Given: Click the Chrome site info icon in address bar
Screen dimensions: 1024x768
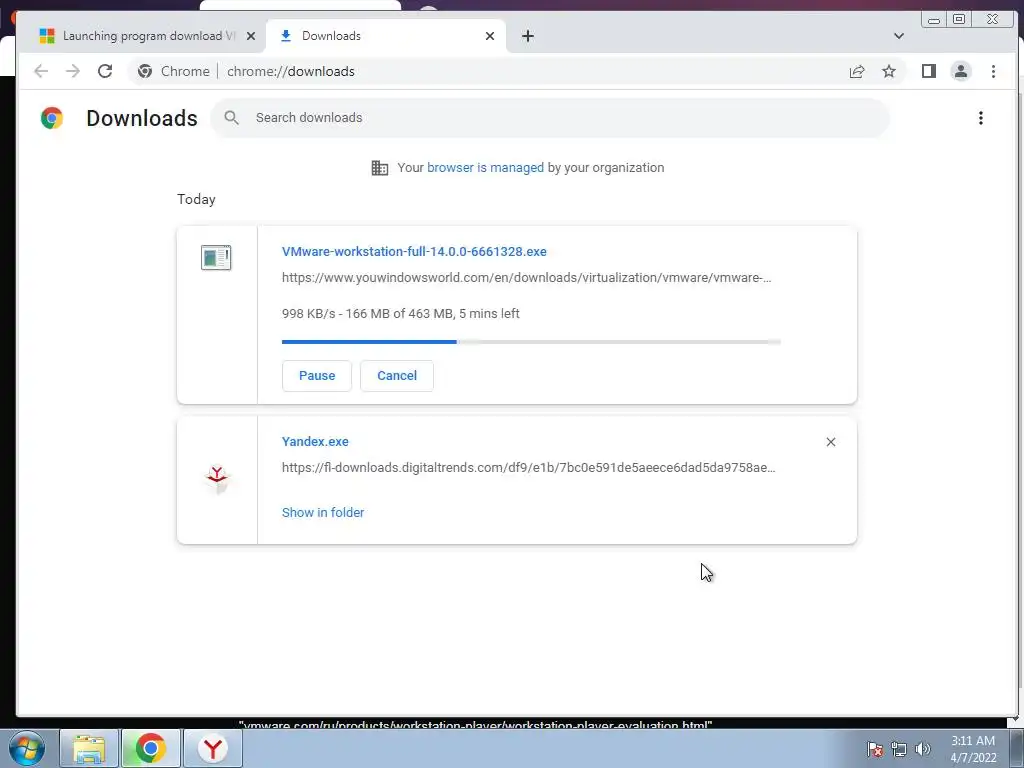Looking at the screenshot, I should 145,71.
